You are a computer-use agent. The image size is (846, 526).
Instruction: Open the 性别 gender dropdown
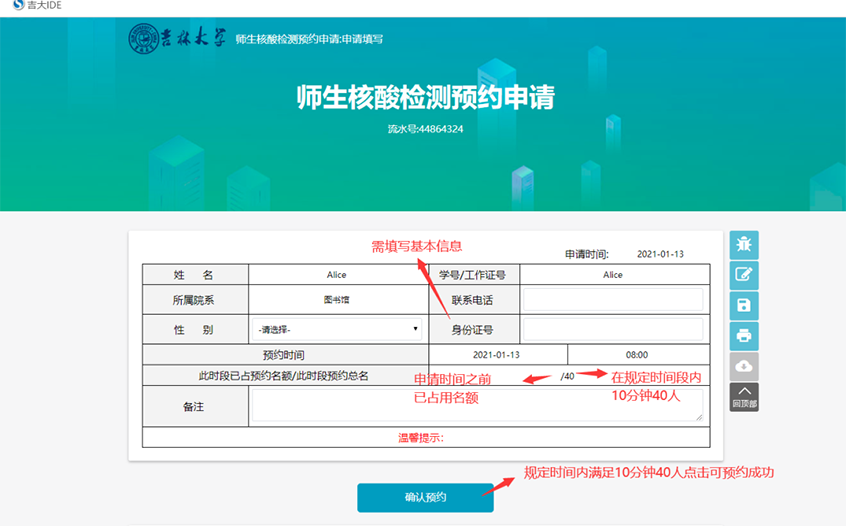[337, 329]
